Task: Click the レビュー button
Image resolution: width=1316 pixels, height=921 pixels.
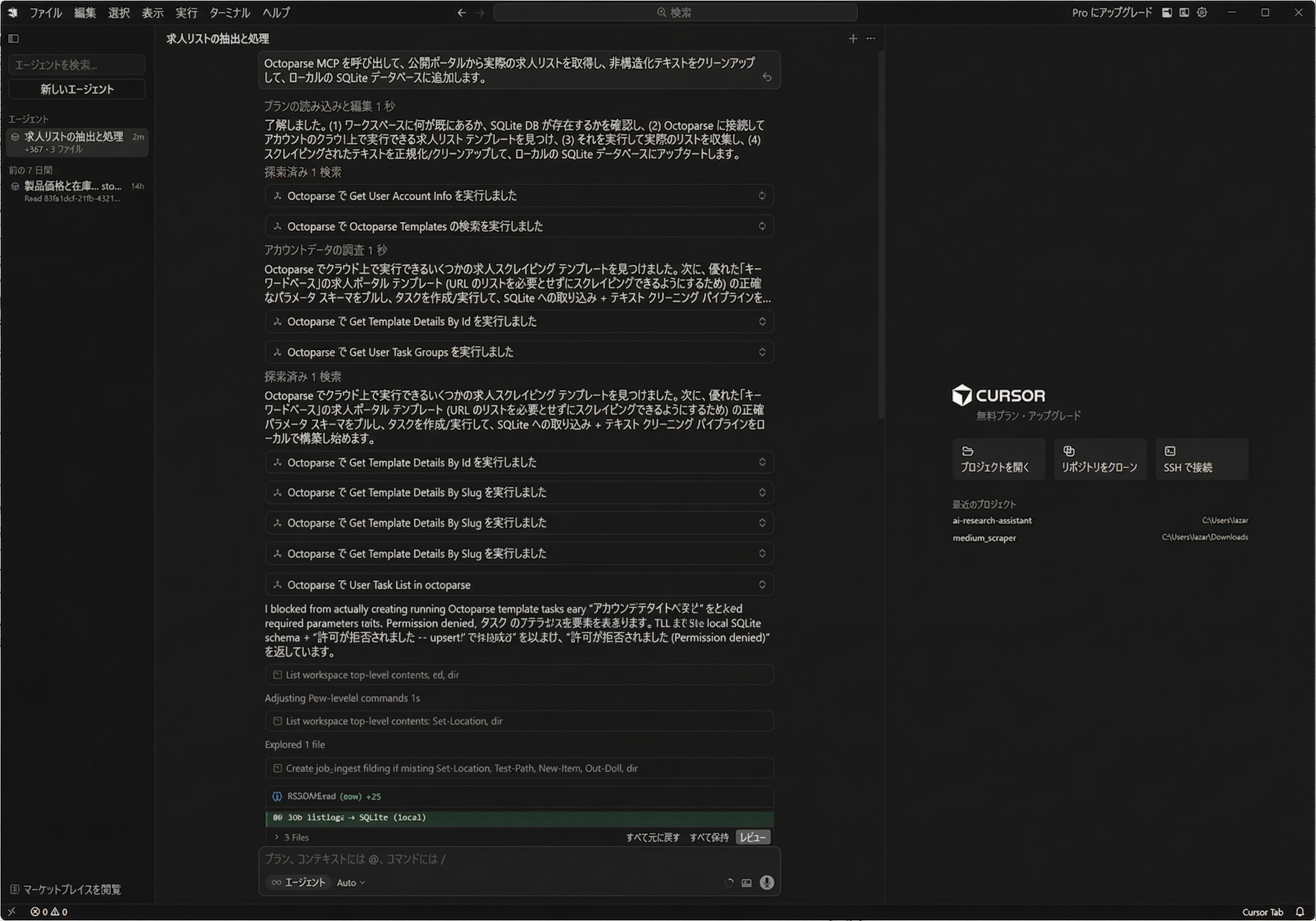Action: pyautogui.click(x=753, y=837)
